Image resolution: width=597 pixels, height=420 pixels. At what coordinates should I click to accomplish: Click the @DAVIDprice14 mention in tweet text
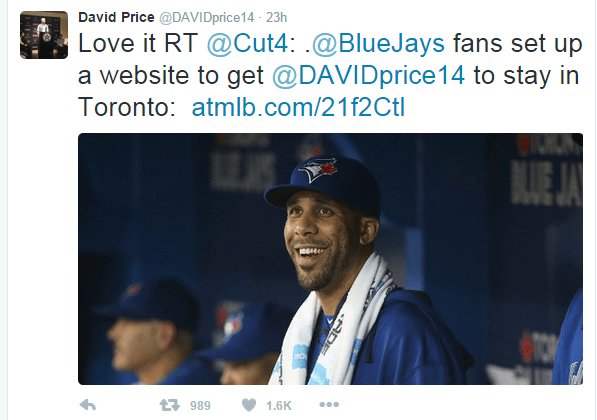click(368, 75)
